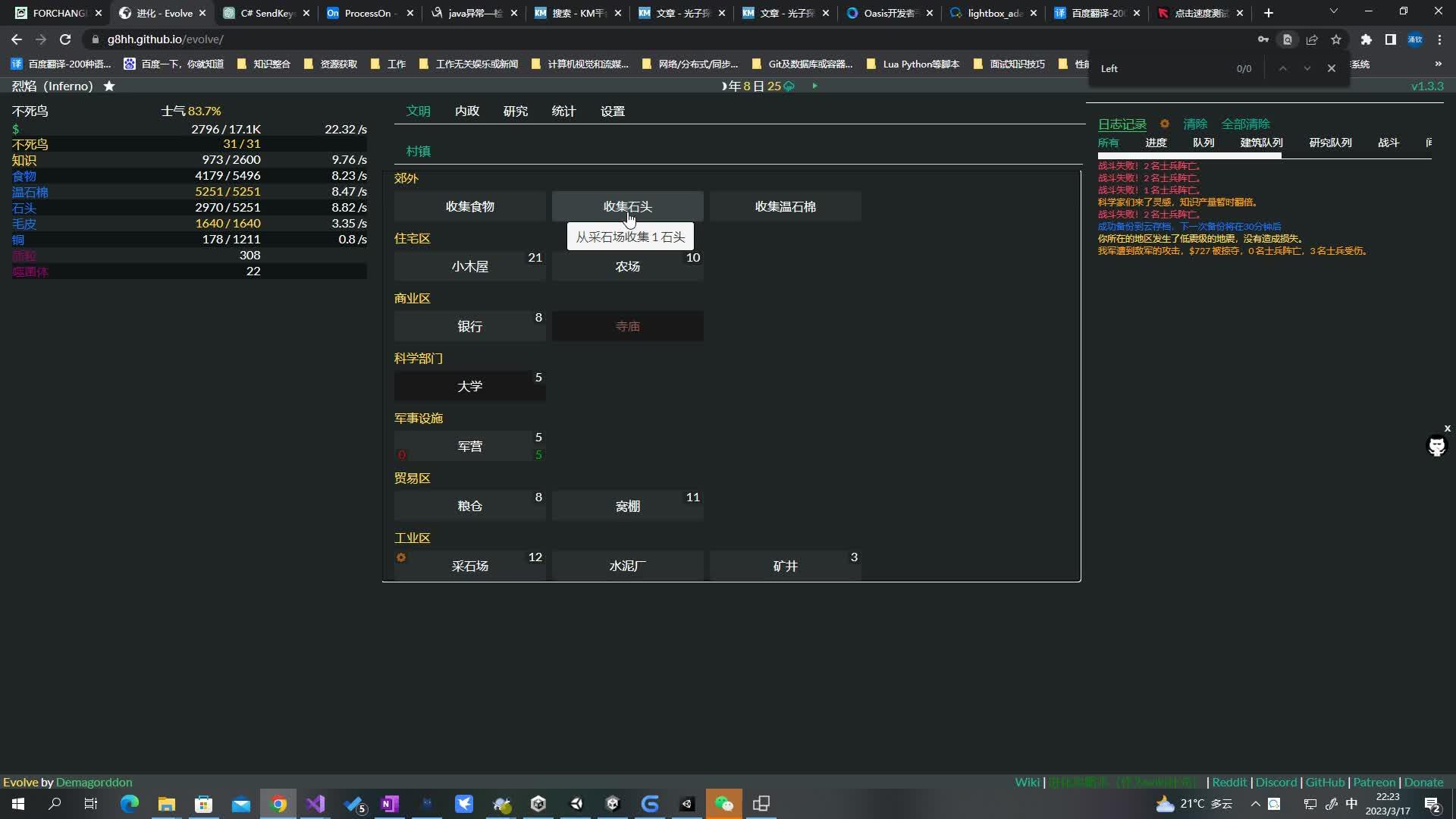This screenshot has height=819, width=1456.
Task: Click 收集食物 button
Action: point(469,206)
